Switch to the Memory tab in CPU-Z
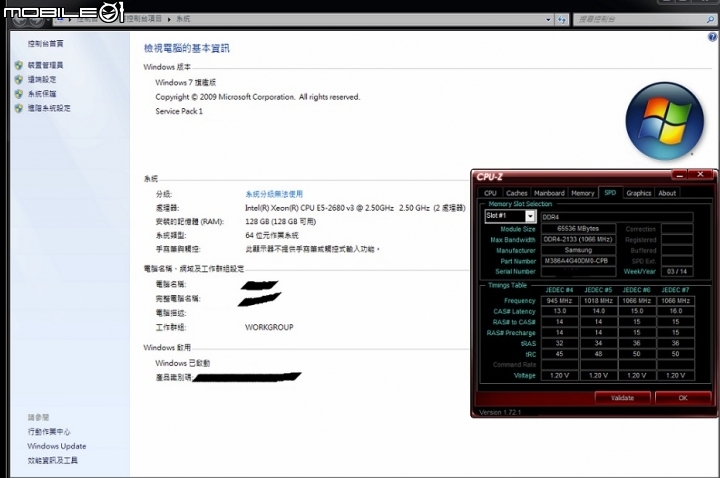This screenshot has height=478, width=720. 583,193
